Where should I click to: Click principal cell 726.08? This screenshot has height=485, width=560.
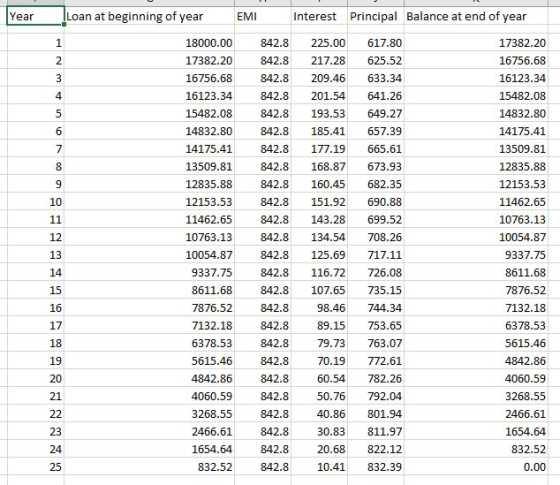[x=376, y=272]
